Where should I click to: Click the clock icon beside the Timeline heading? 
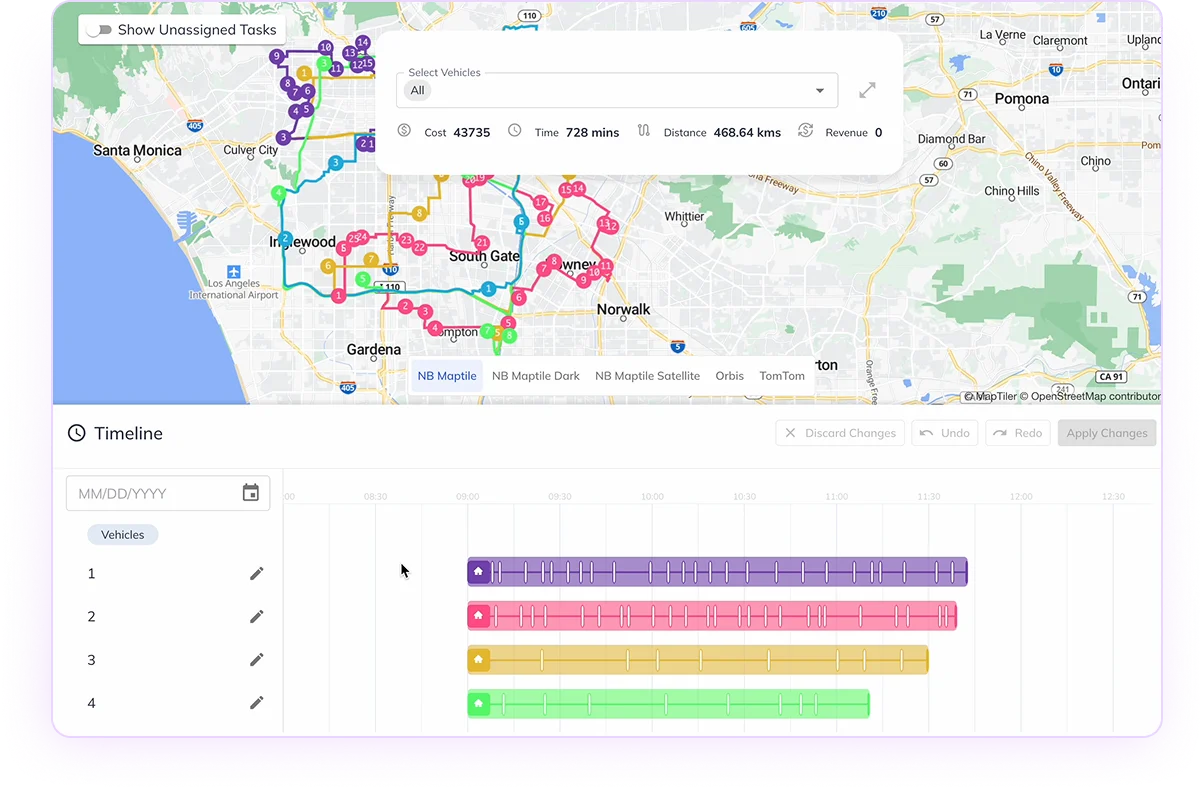coord(76,432)
